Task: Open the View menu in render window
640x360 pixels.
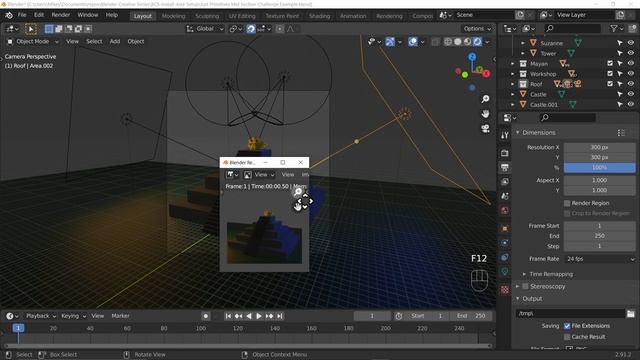Action: [x=287, y=175]
